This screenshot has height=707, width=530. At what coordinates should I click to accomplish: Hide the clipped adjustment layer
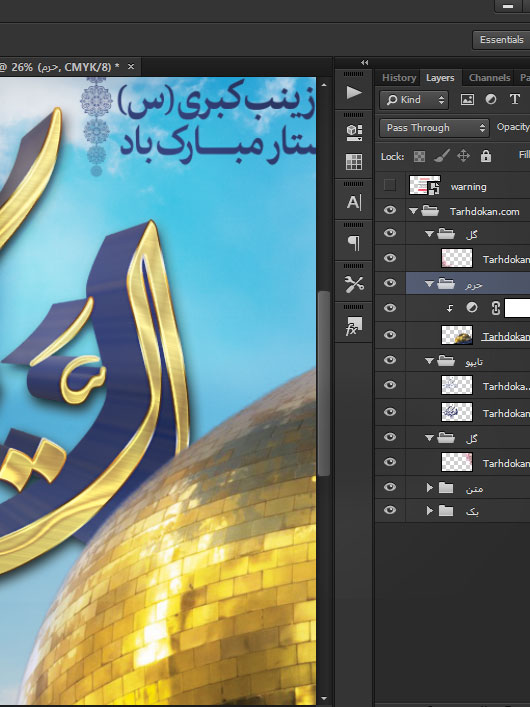pos(390,308)
